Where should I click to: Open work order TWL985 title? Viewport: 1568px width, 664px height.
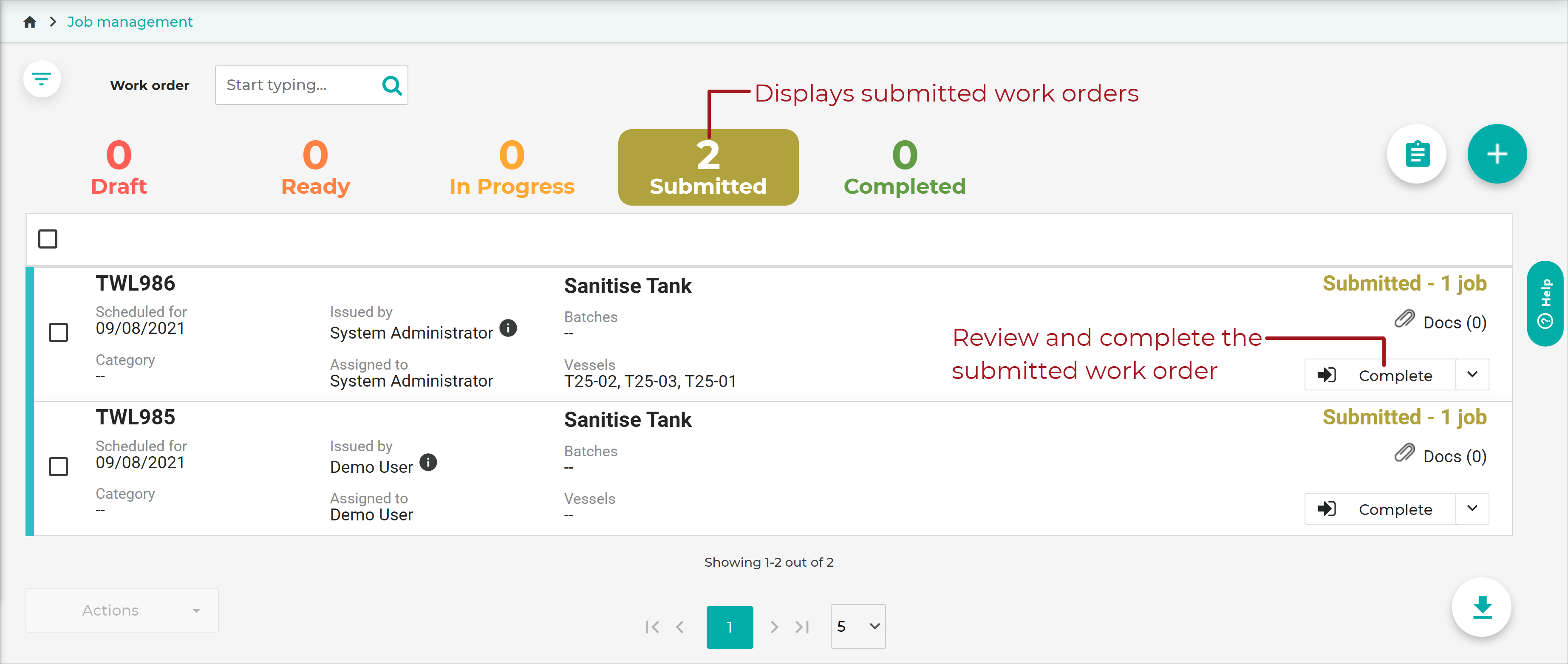click(135, 418)
